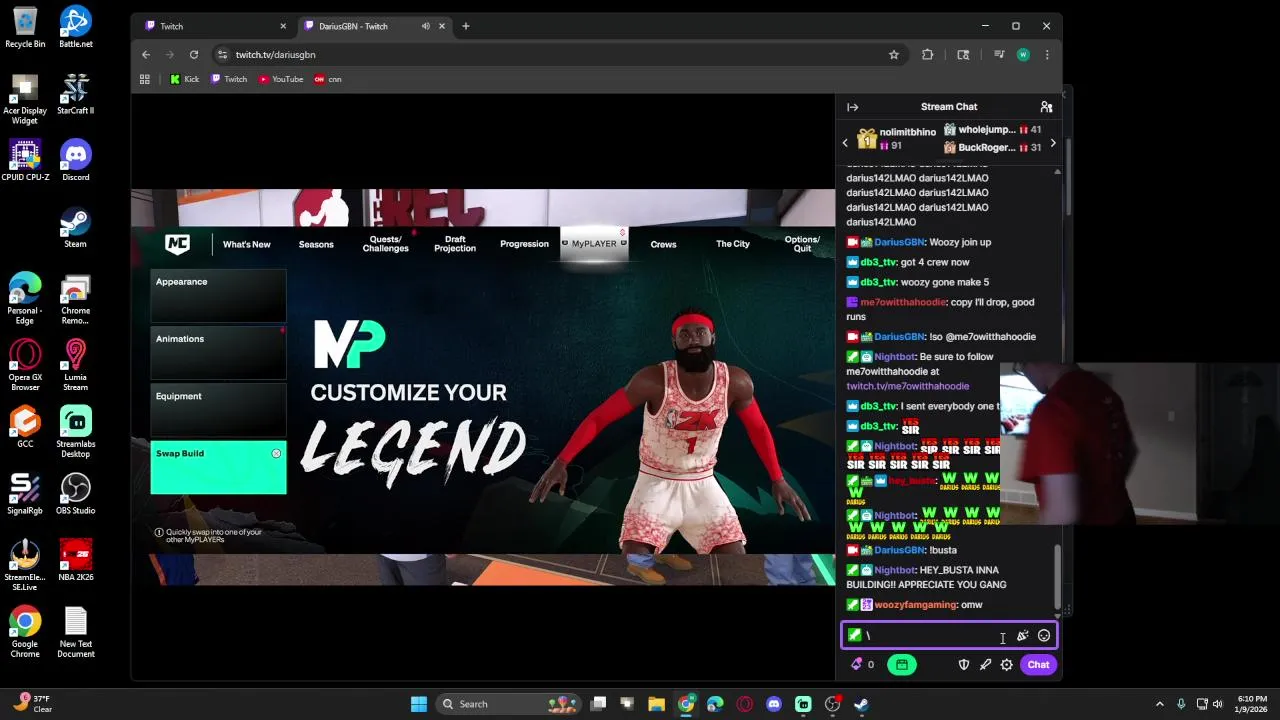The image size is (1280, 720).
Task: Open the Recycle Bin desktop icon
Action: (x=25, y=27)
